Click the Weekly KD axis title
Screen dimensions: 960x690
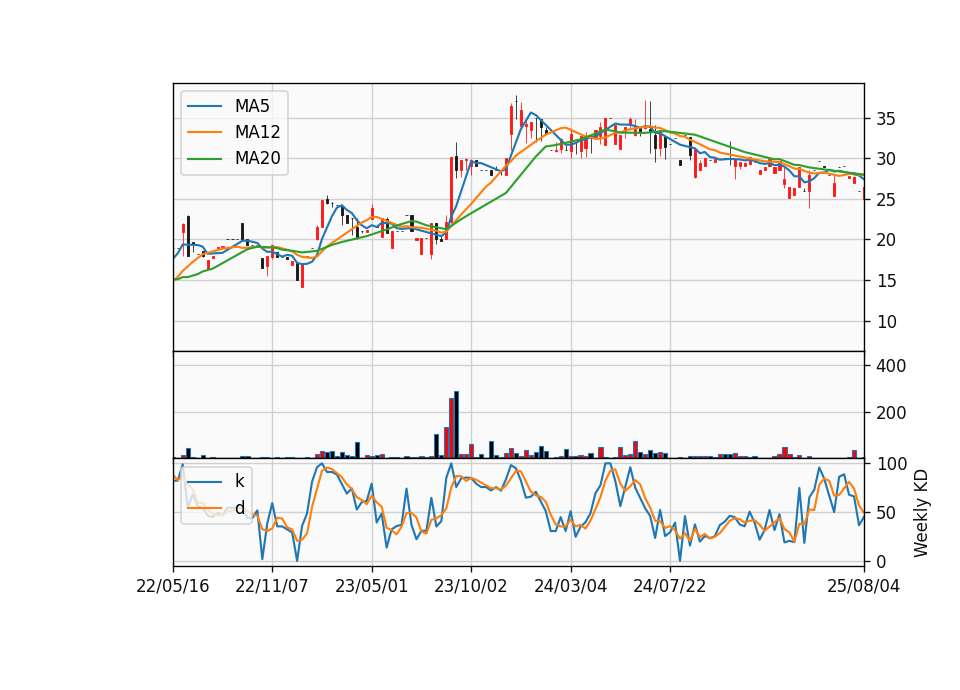[x=921, y=513]
